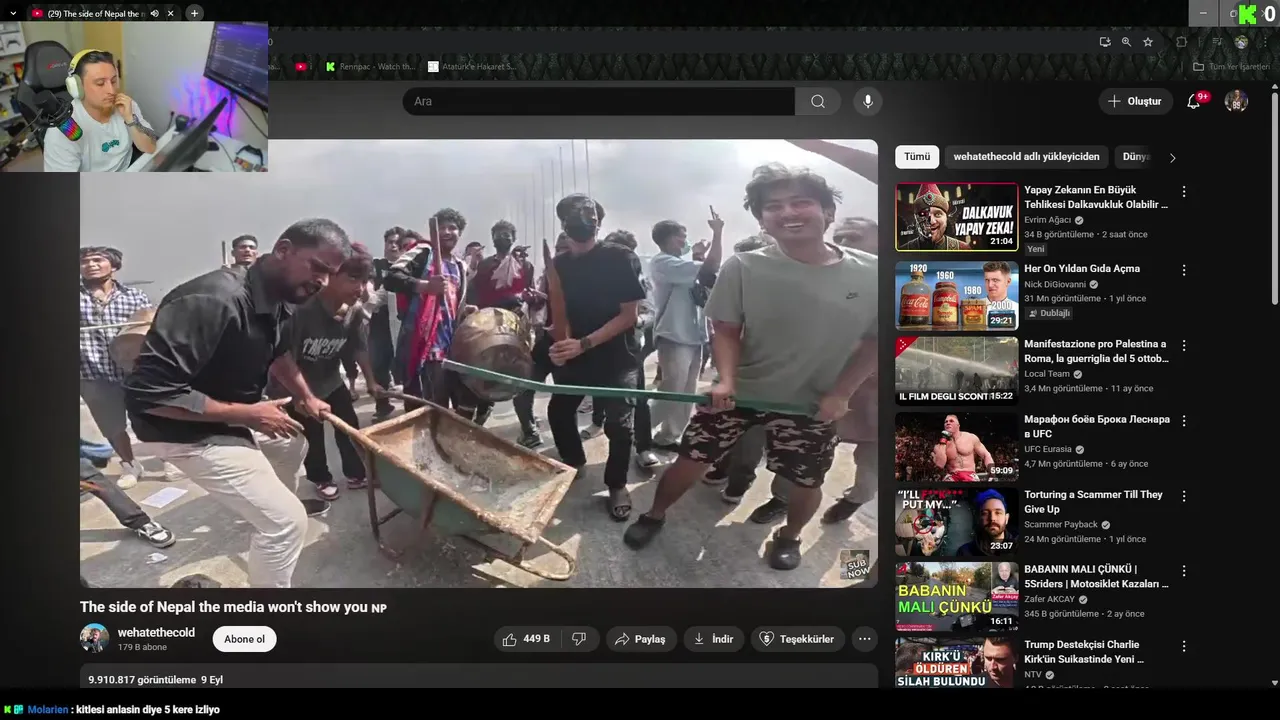Viewport: 1280px width, 720px height.
Task: Mute the tab using its speaker icon
Action: (154, 13)
